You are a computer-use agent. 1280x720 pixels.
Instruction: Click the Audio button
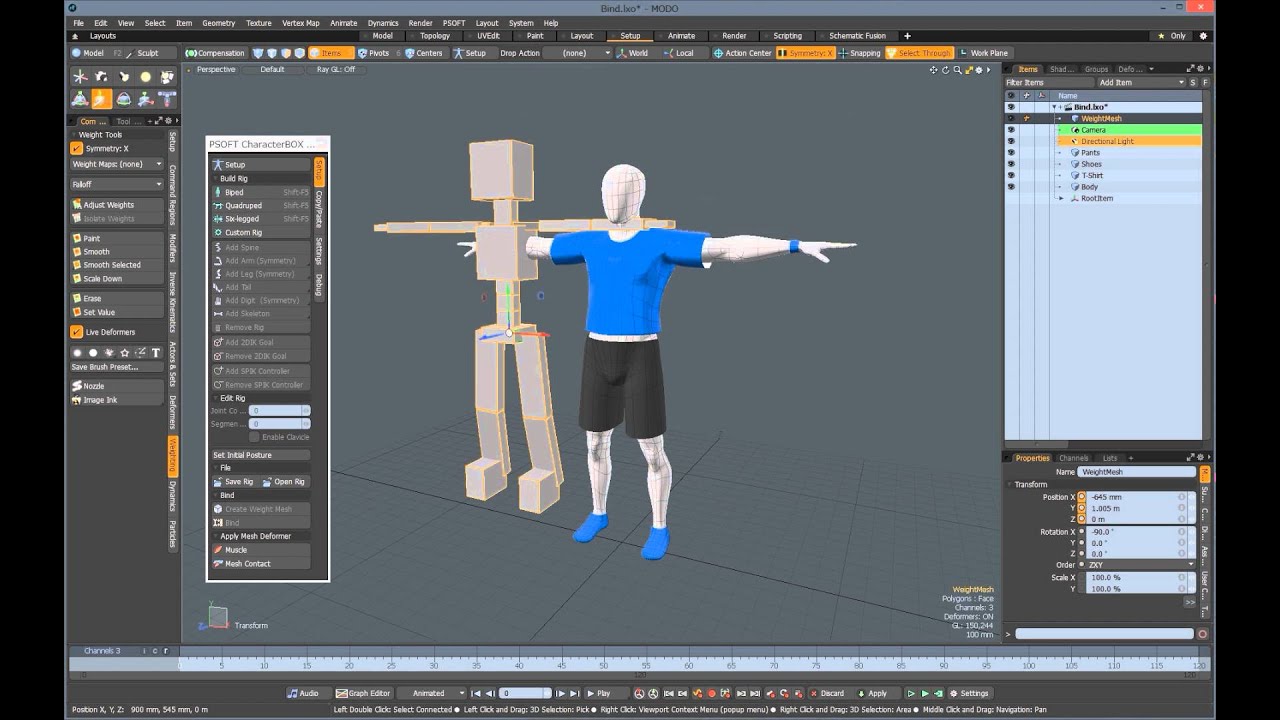tap(303, 693)
